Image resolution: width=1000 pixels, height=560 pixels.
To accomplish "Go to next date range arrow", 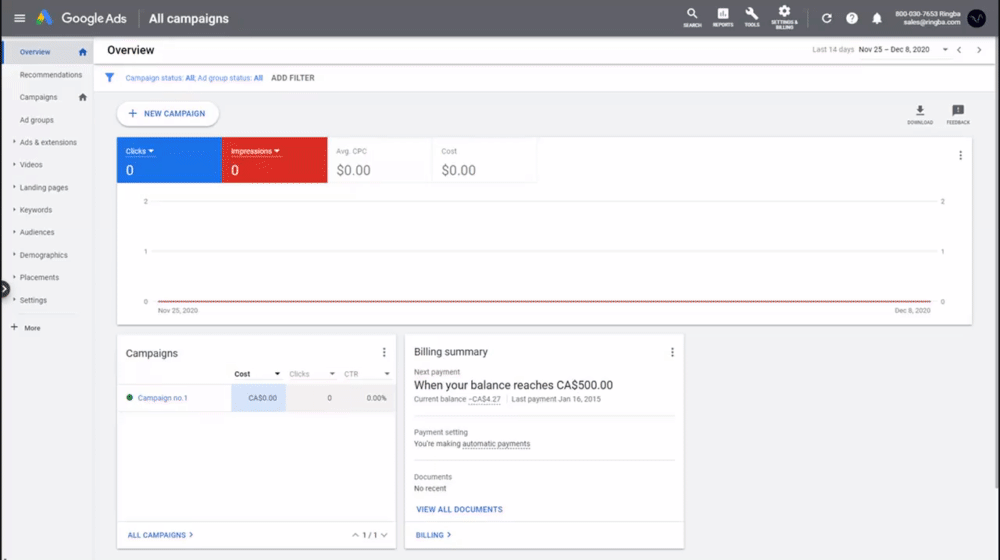I will tap(979, 50).
